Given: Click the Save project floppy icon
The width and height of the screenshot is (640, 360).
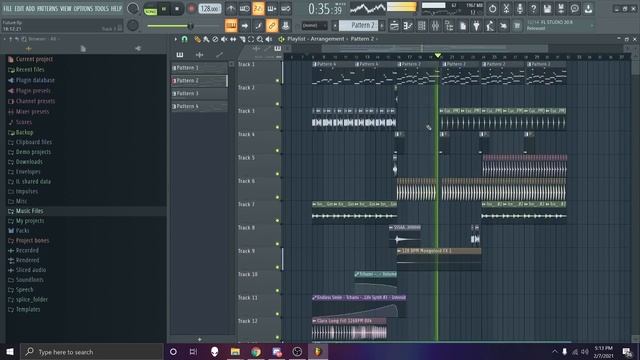Looking at the screenshot, I should (x=547, y=9).
